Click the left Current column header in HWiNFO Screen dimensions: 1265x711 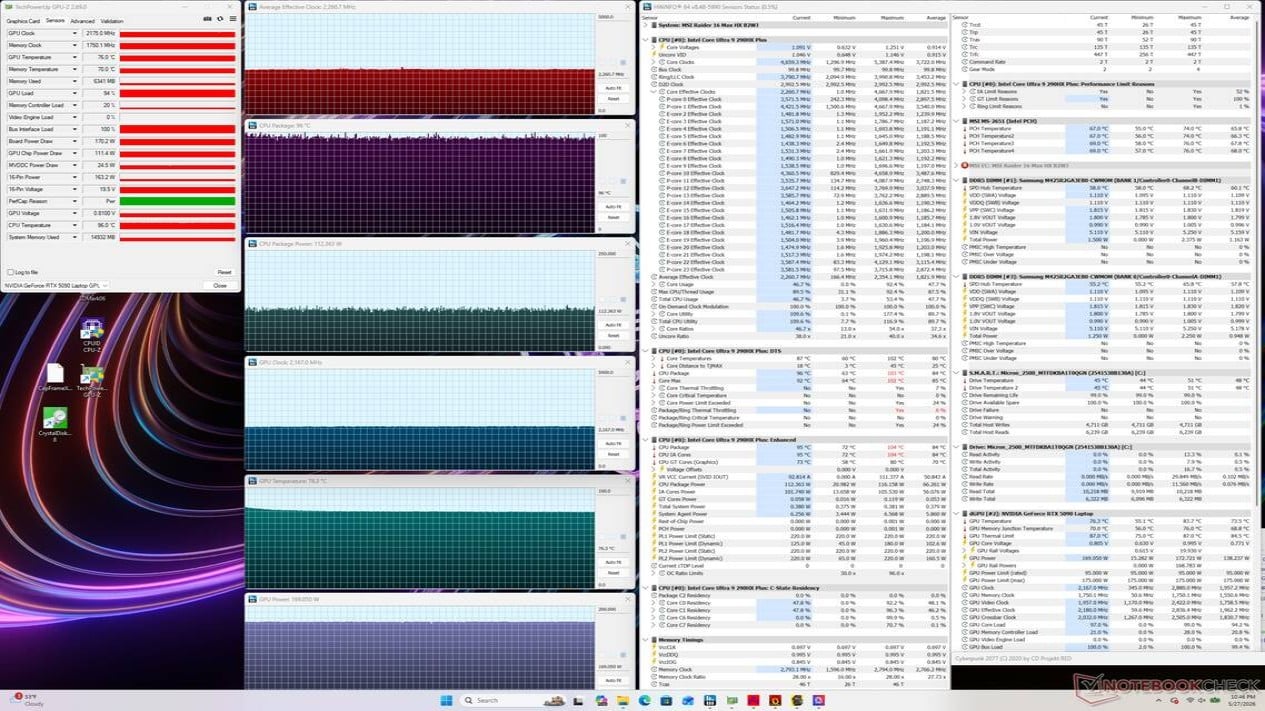click(x=801, y=17)
